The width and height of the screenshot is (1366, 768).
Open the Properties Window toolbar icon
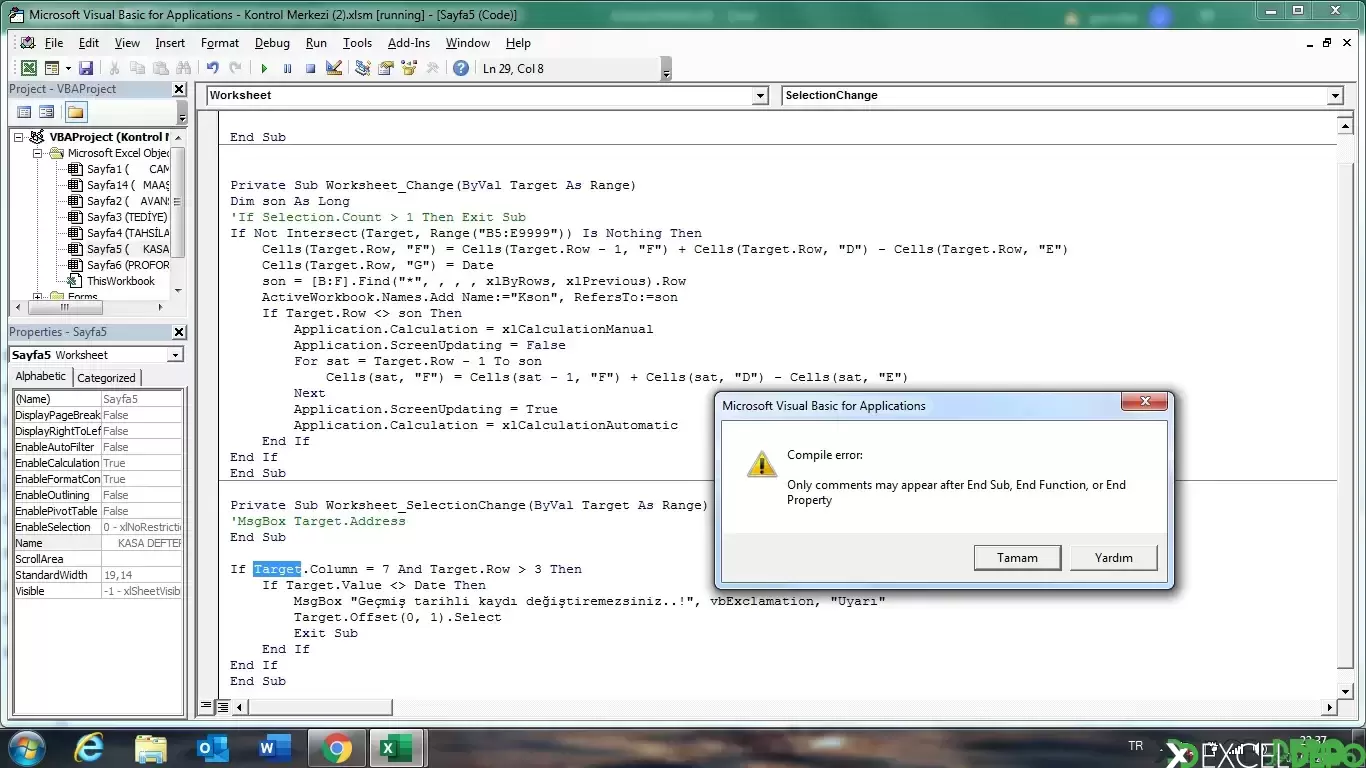coord(385,68)
